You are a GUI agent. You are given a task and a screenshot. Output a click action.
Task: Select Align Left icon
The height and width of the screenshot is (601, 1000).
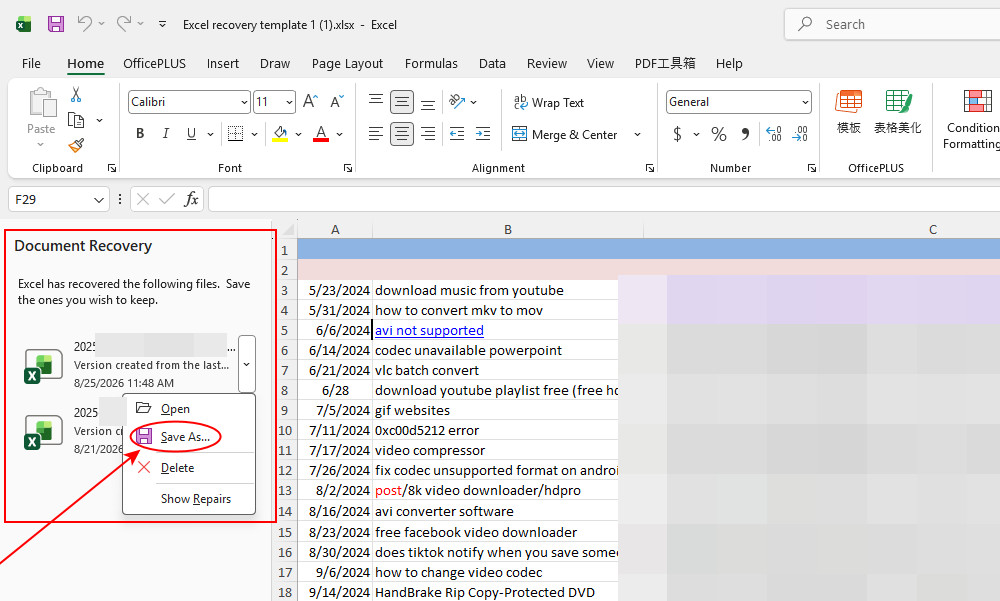376,134
